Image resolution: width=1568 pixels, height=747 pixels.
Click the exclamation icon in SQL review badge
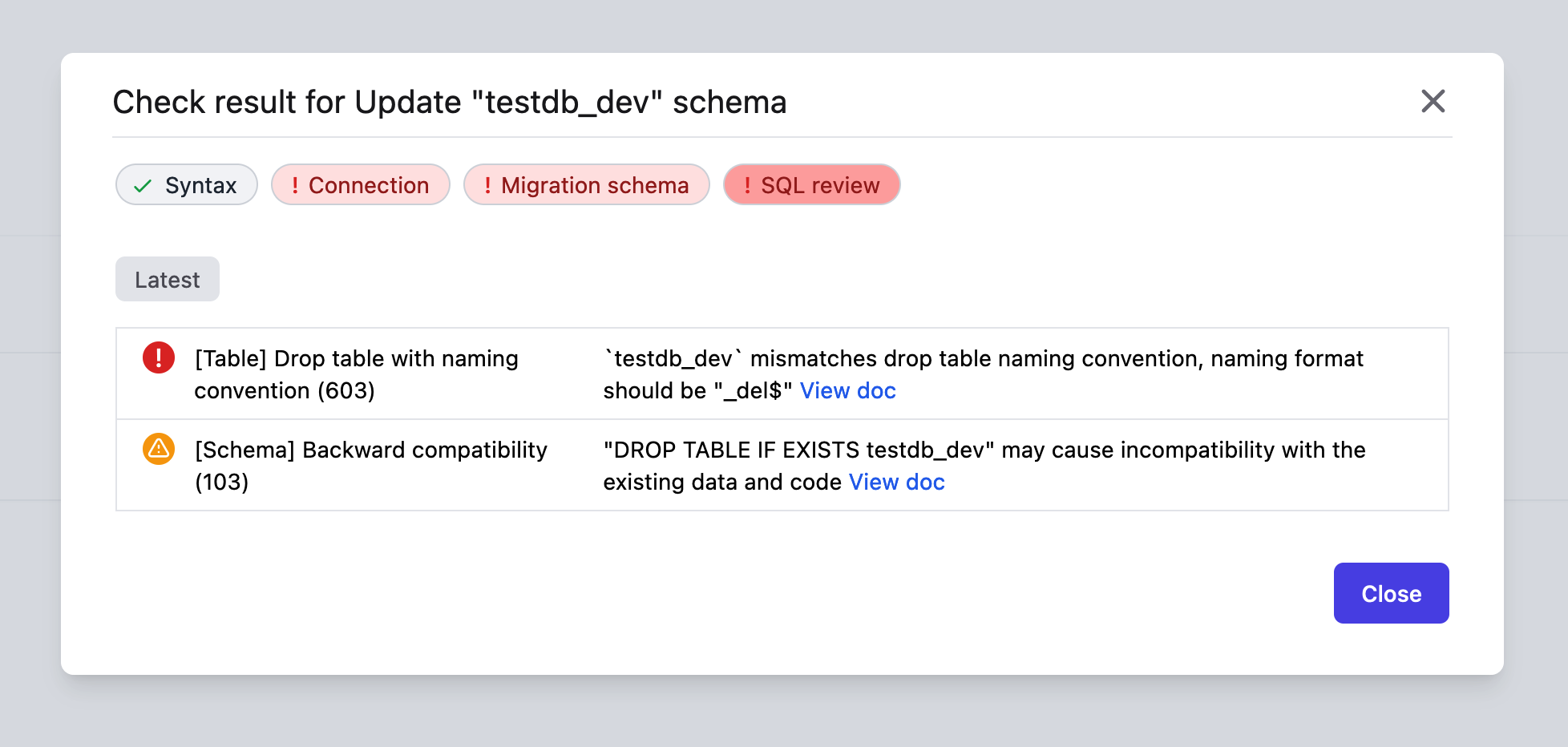point(746,185)
